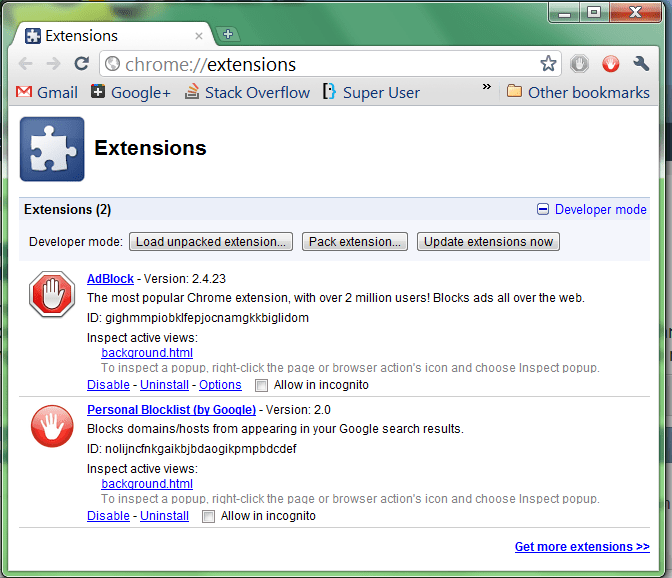The height and width of the screenshot is (578, 672).
Task: Open the AdBlock extension link
Action: click(110, 279)
